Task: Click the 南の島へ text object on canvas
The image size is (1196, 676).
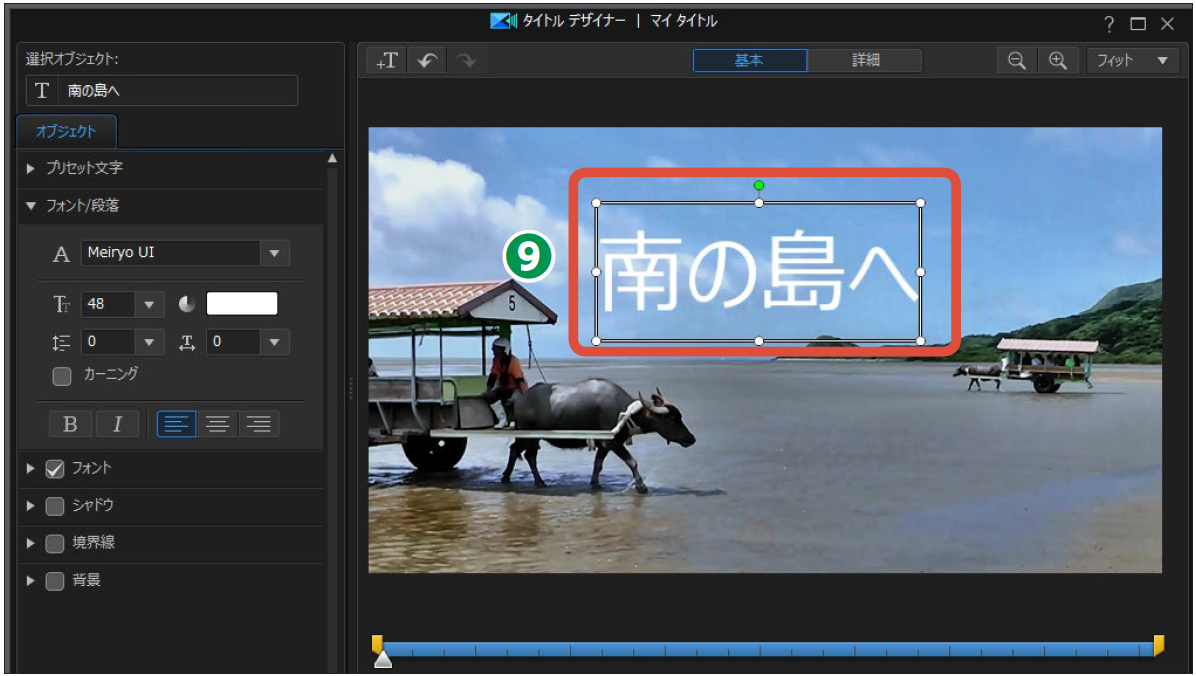Action: click(758, 273)
